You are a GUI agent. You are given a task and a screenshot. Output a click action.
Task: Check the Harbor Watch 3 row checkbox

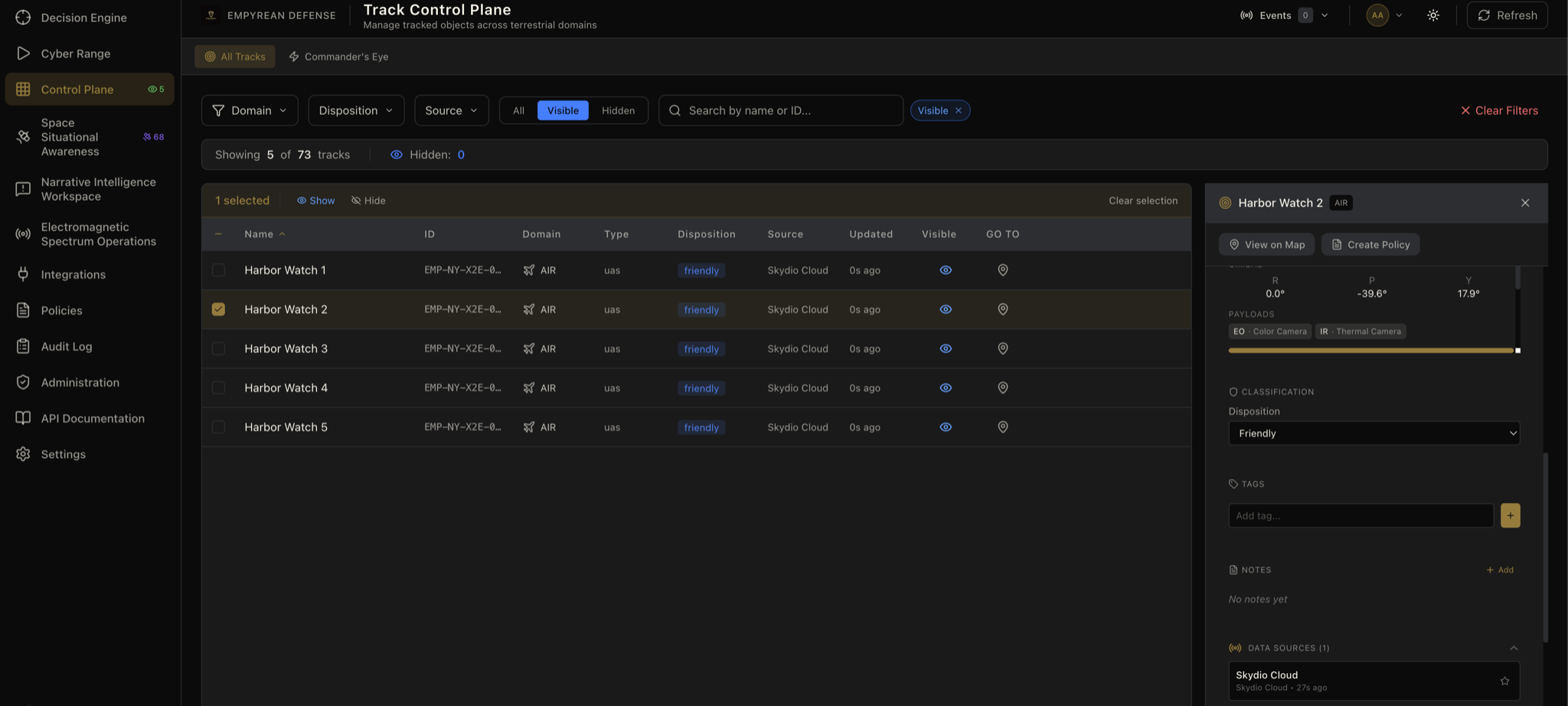pos(218,348)
